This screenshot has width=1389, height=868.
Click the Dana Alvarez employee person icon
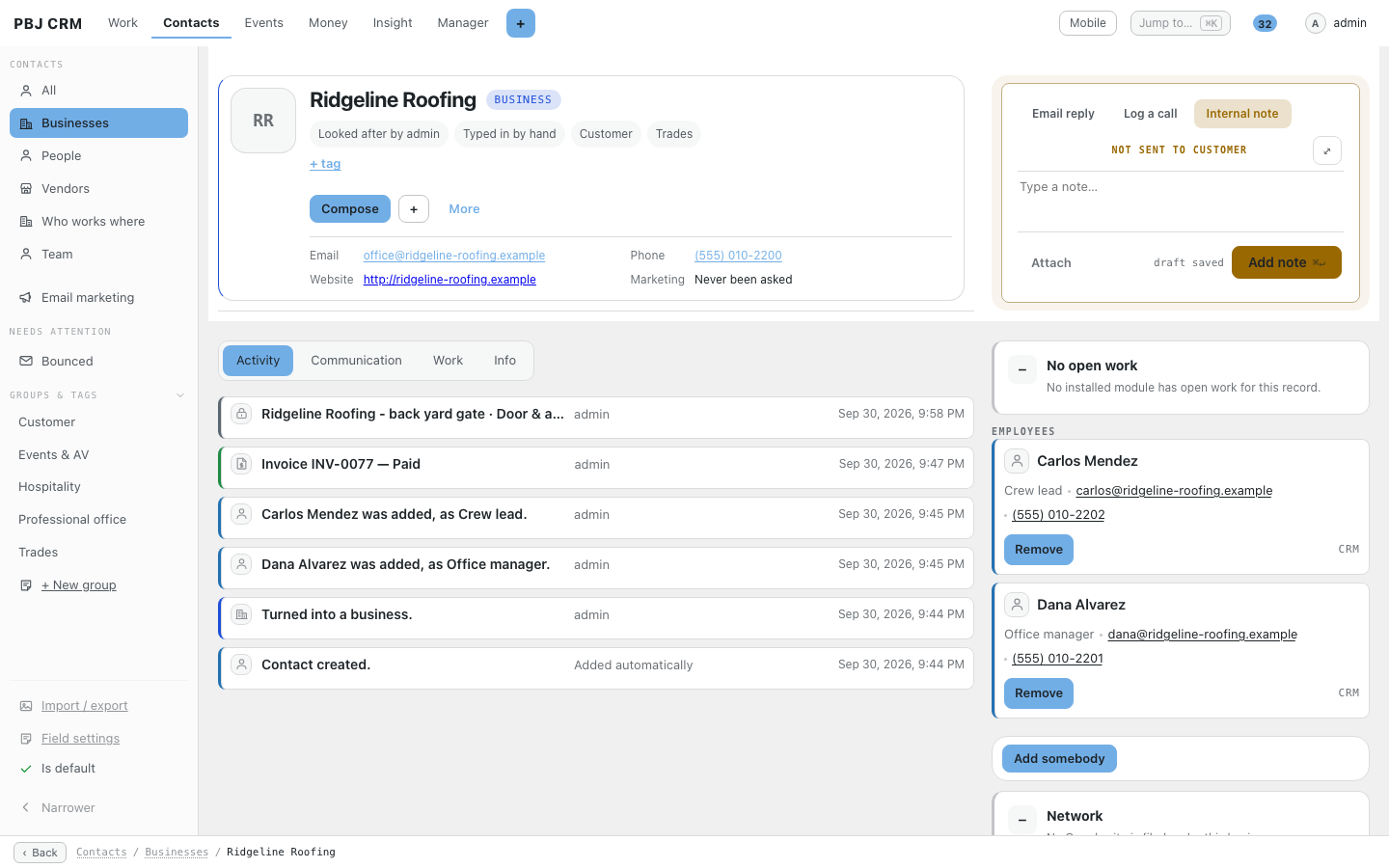pos(1017,605)
